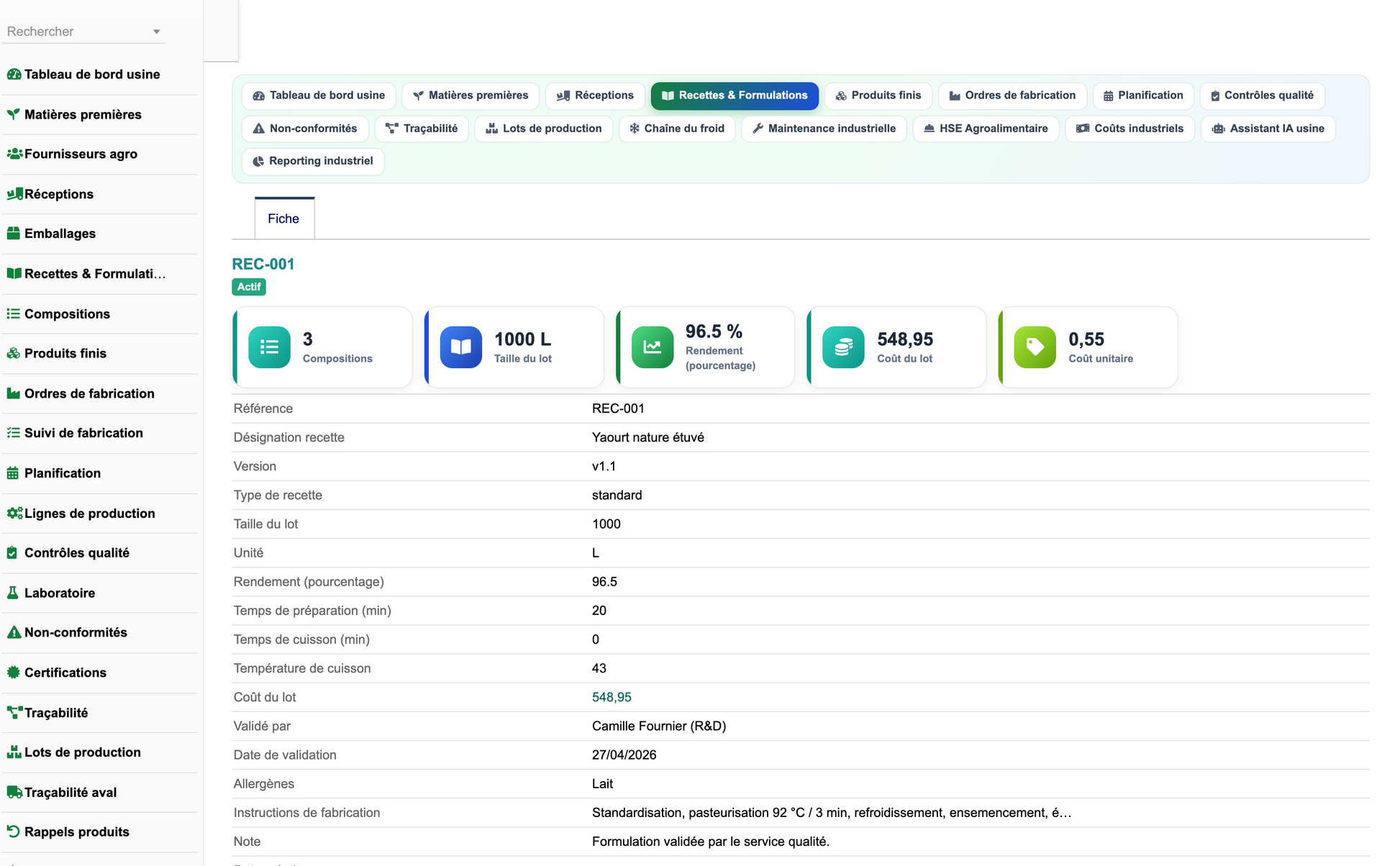
Task: Click the Planification calendar icon in sidebar
Action: (13, 473)
